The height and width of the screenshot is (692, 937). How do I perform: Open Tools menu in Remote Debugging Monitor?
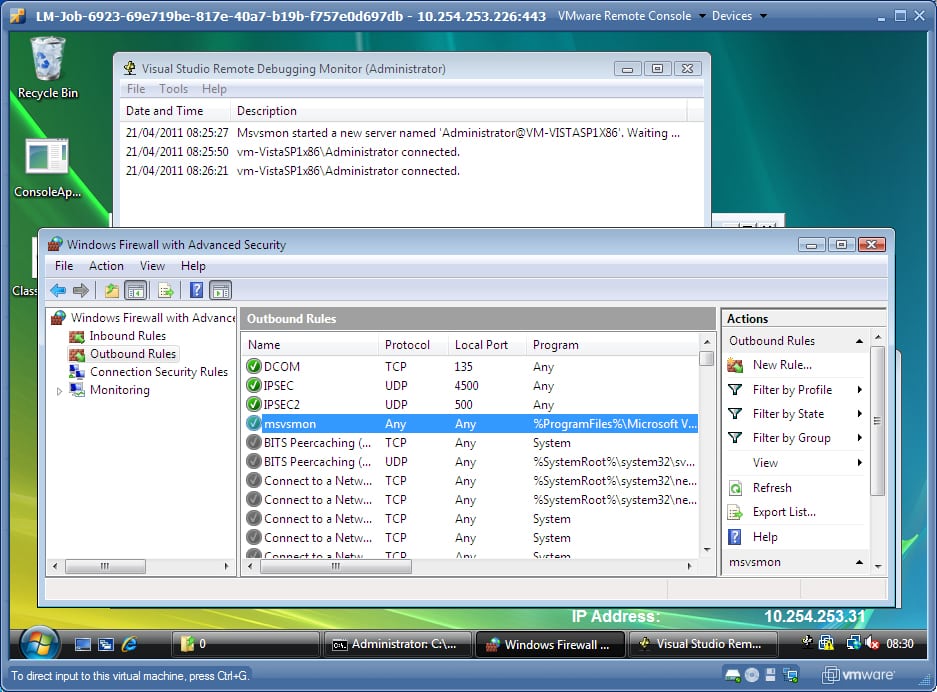coord(173,89)
